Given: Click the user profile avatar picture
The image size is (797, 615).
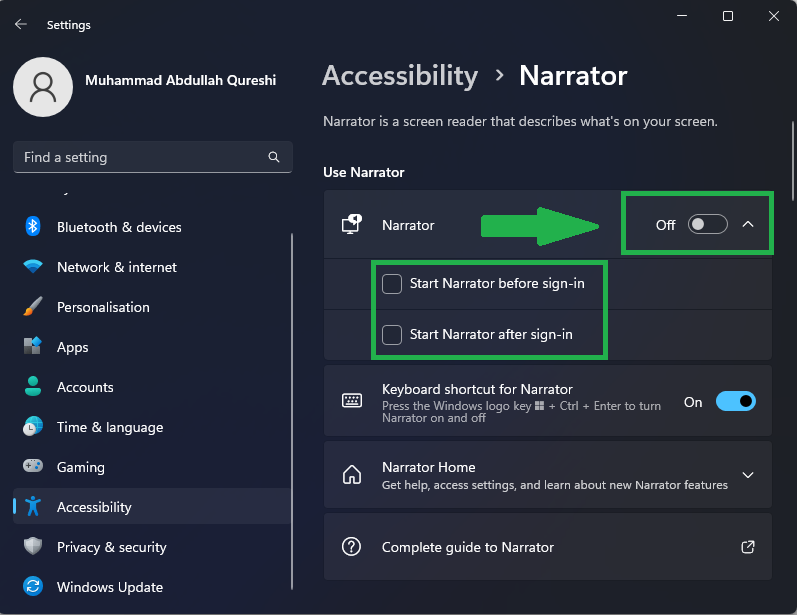Looking at the screenshot, I should click(42, 87).
